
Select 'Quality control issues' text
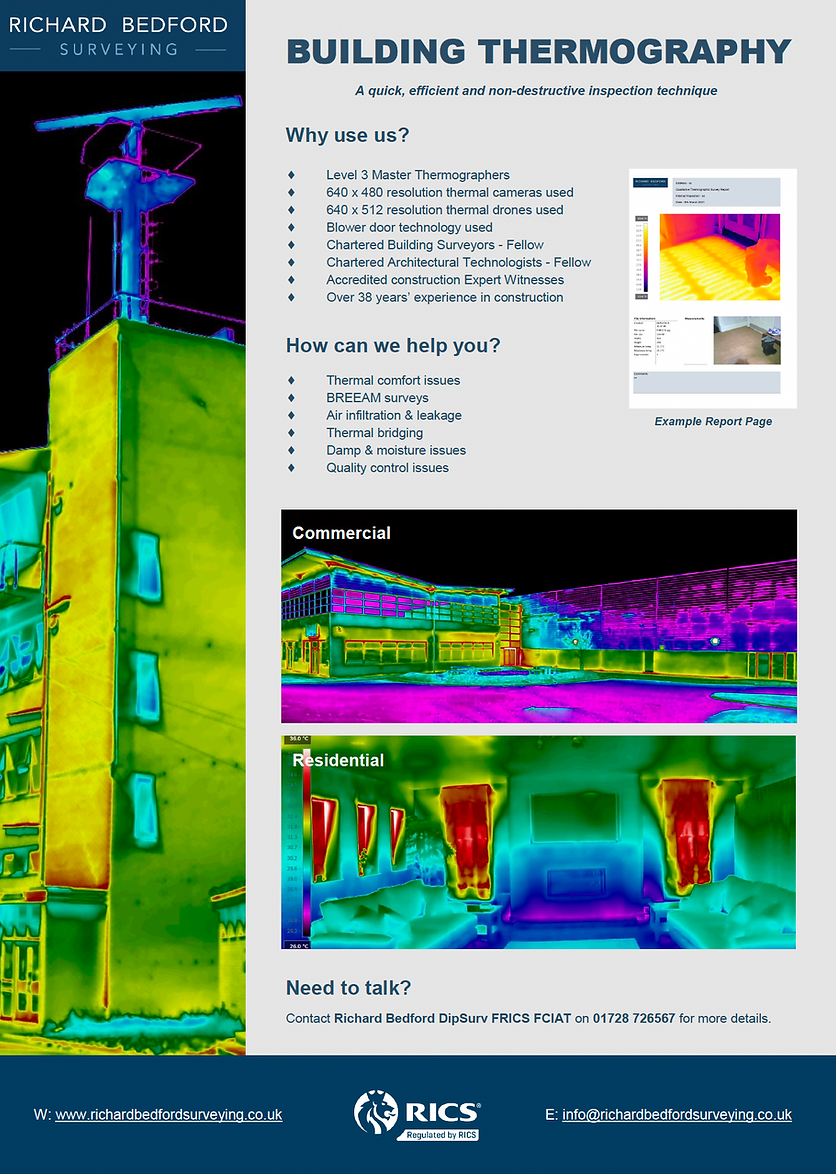point(388,468)
